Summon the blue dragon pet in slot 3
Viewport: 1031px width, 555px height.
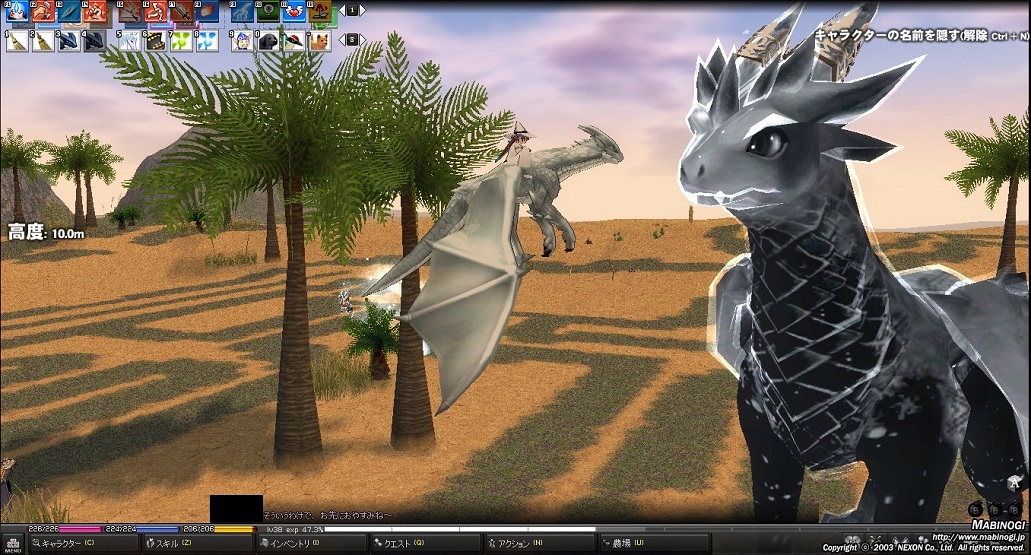pyautogui.click(x=69, y=41)
